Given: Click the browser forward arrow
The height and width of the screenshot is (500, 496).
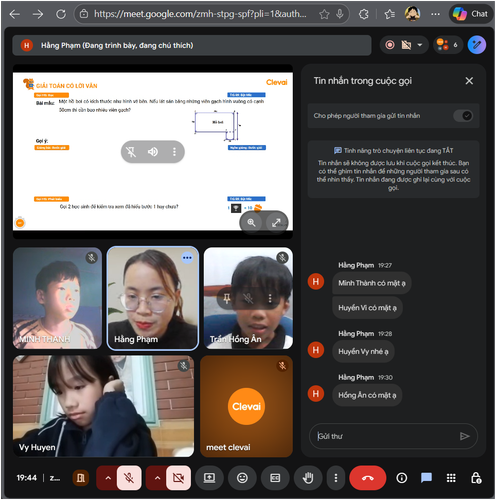Looking at the screenshot, I should 38,14.
